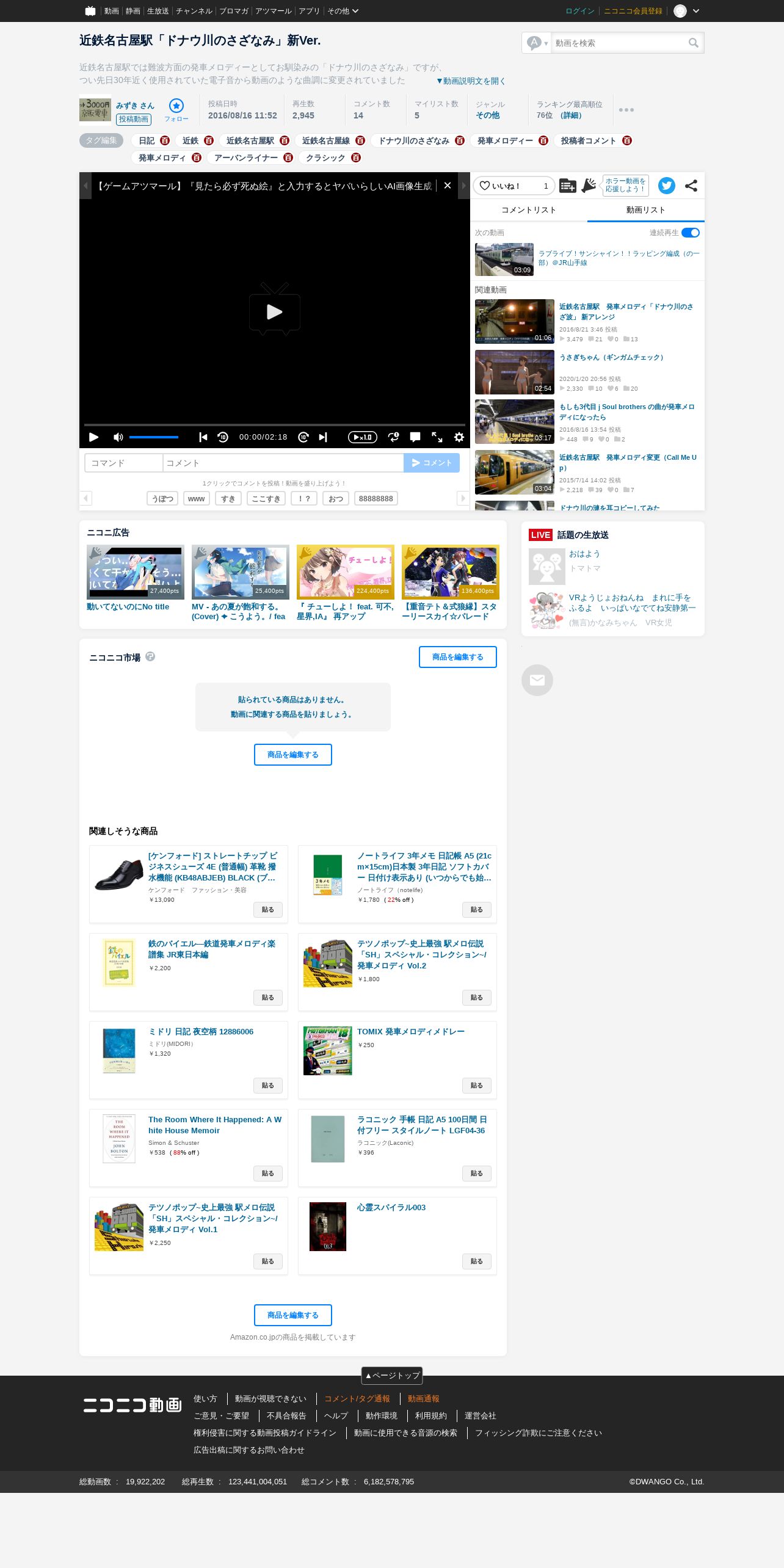784x1568 pixels.
Task: Toggle 連続再生 continuous playback switch
Action: point(691,233)
